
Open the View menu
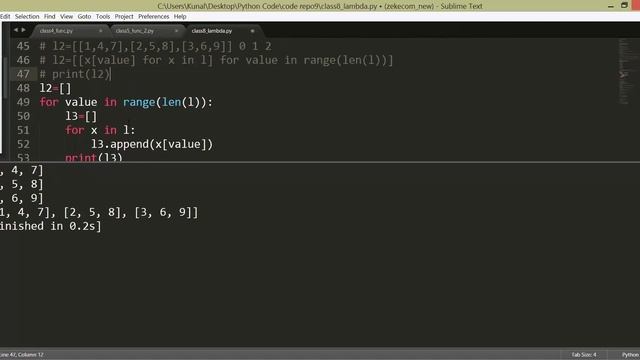pyautogui.click(x=66, y=17)
